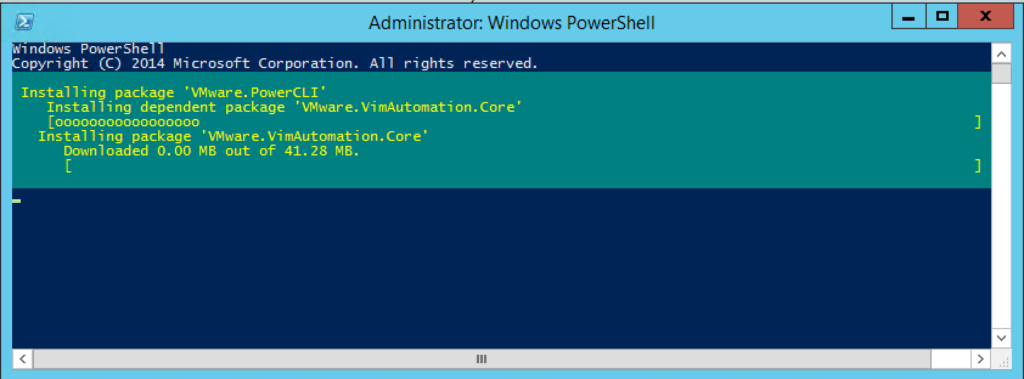Close the Administrator PowerShell window
1024x379 pixels.
click(x=985, y=18)
